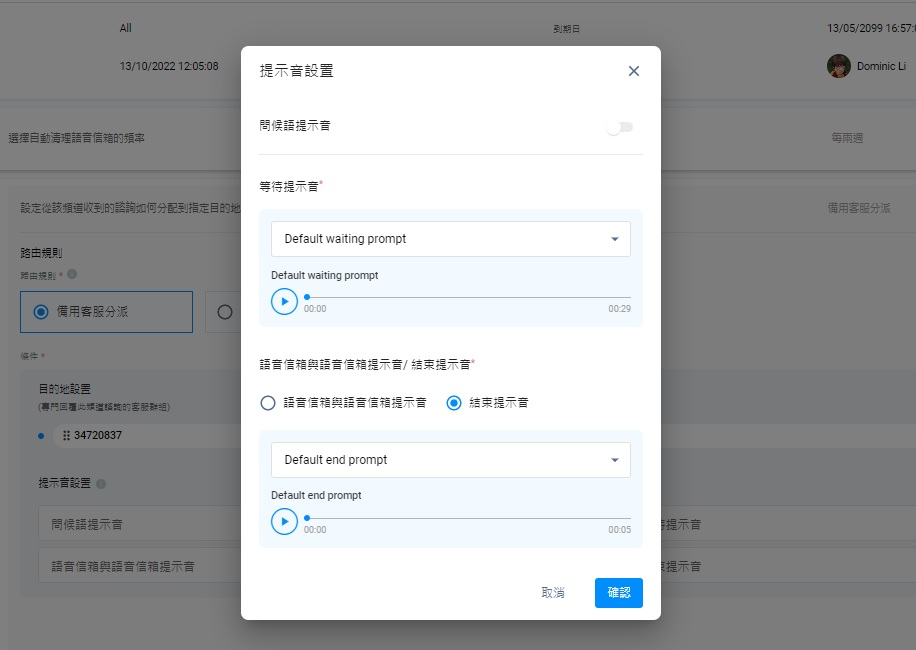Screen dimensions: 916x650
Task: Click the 到期日 column header
Action: (x=567, y=28)
